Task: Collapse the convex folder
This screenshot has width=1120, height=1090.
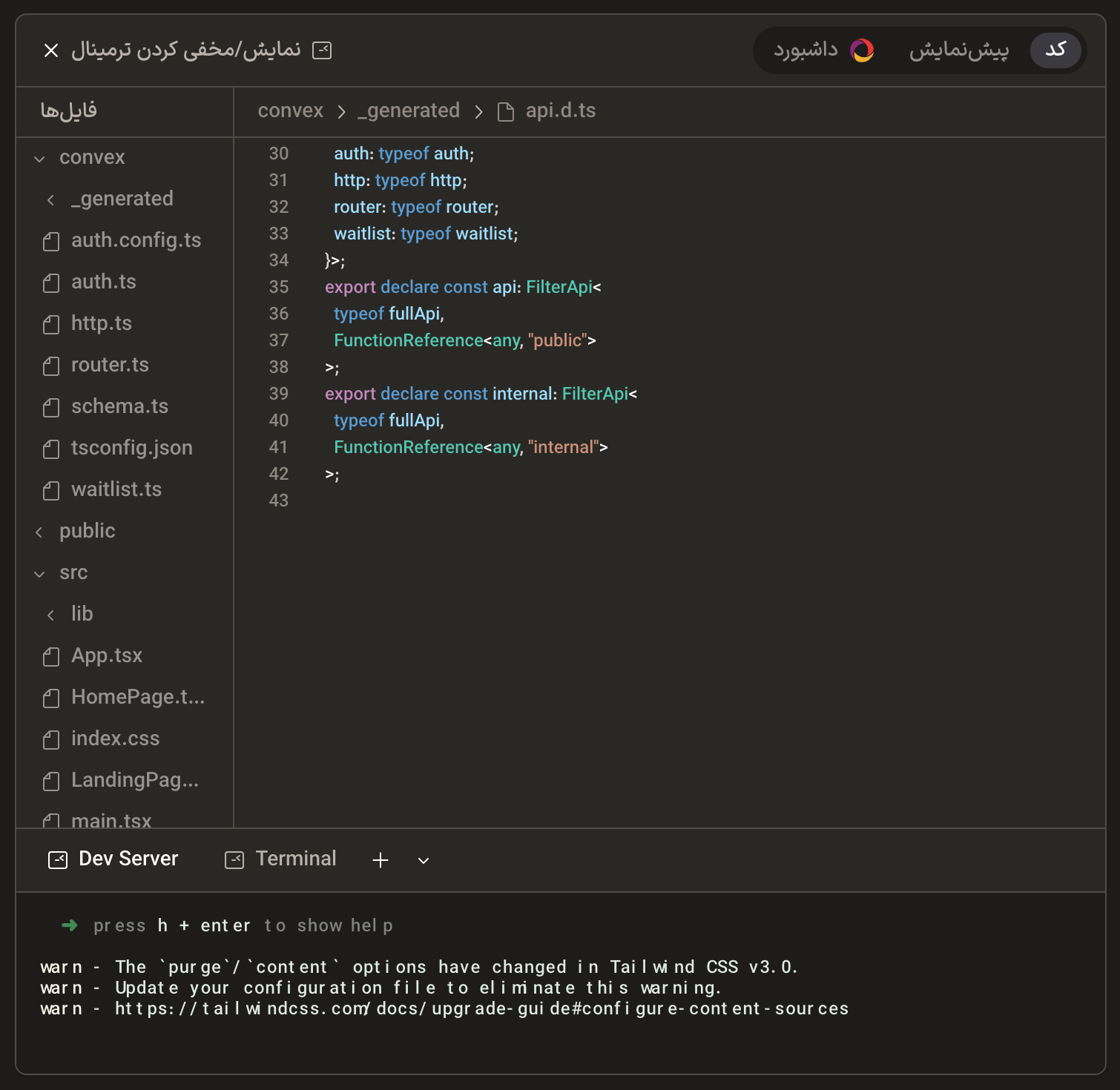Action: click(39, 158)
